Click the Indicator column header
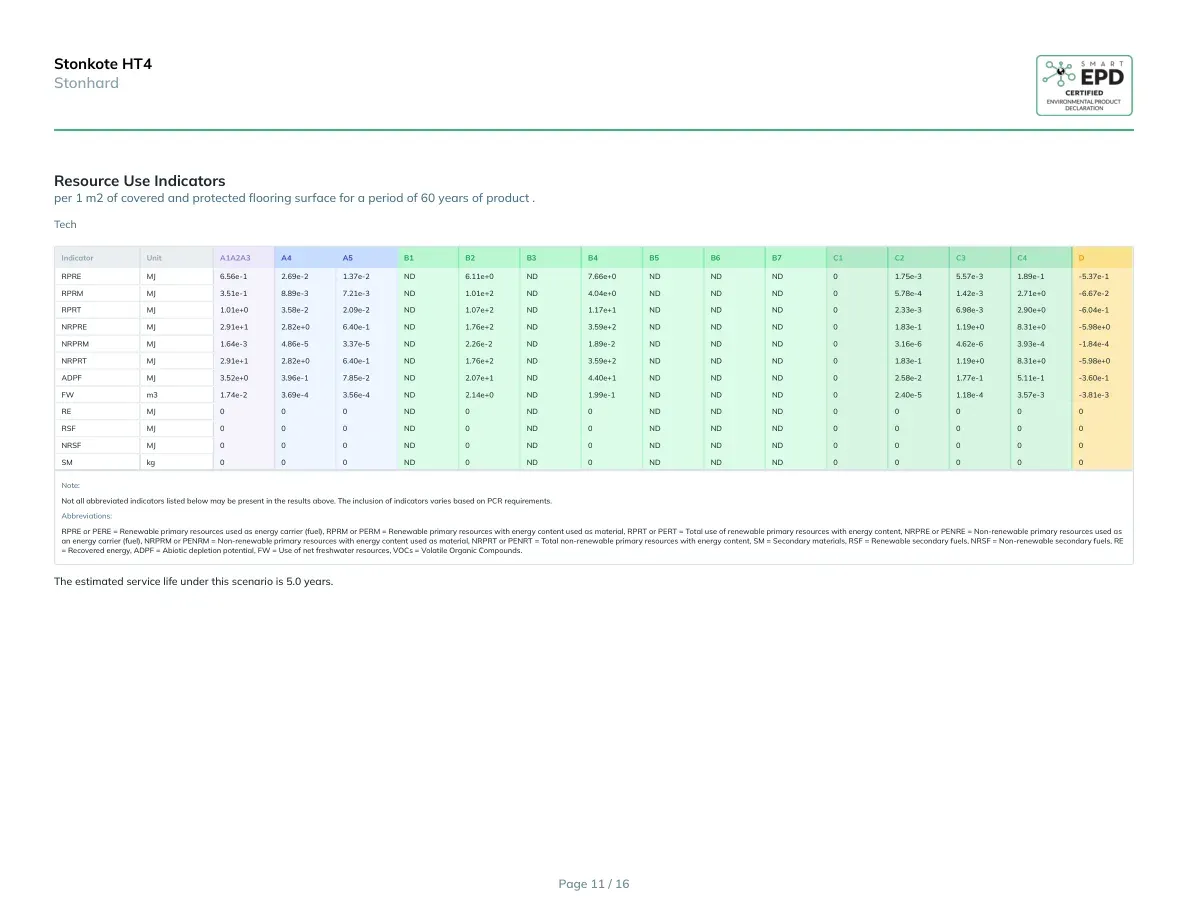 tap(77, 258)
